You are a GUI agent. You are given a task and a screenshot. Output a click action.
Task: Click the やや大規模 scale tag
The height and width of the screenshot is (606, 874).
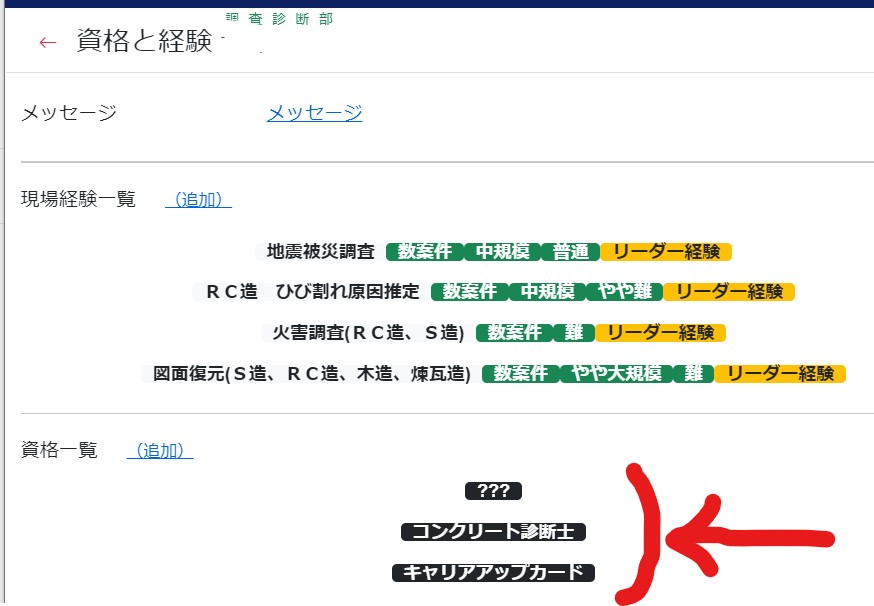point(616,374)
